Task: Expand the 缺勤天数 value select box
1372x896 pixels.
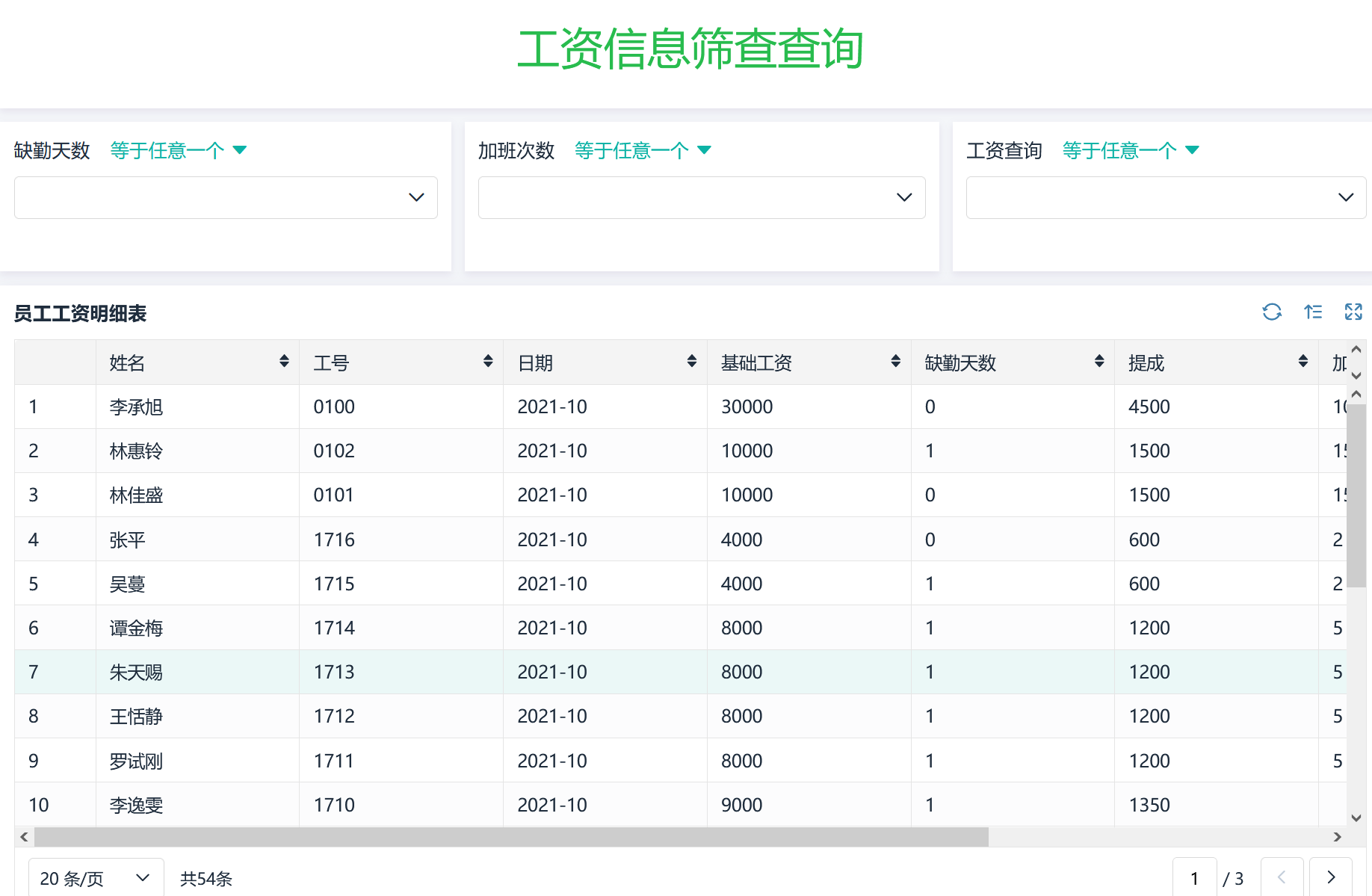Action: coord(226,197)
